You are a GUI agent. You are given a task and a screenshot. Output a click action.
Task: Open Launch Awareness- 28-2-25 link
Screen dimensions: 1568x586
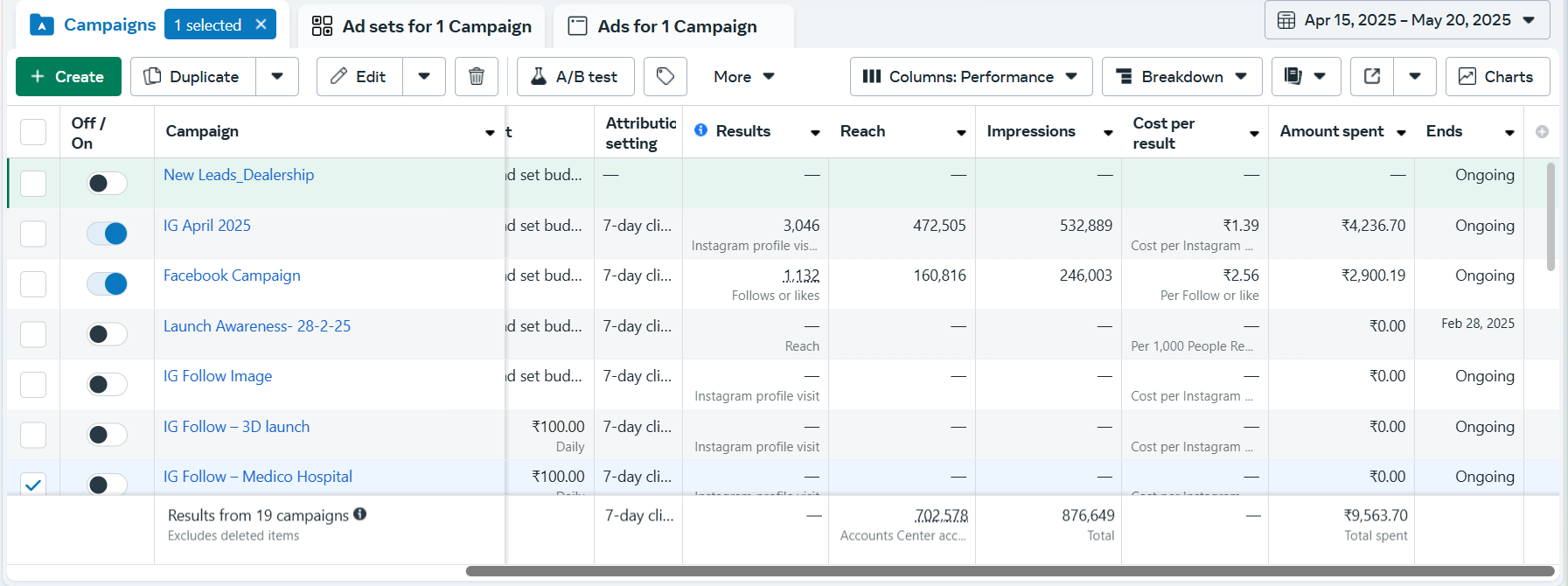point(257,326)
